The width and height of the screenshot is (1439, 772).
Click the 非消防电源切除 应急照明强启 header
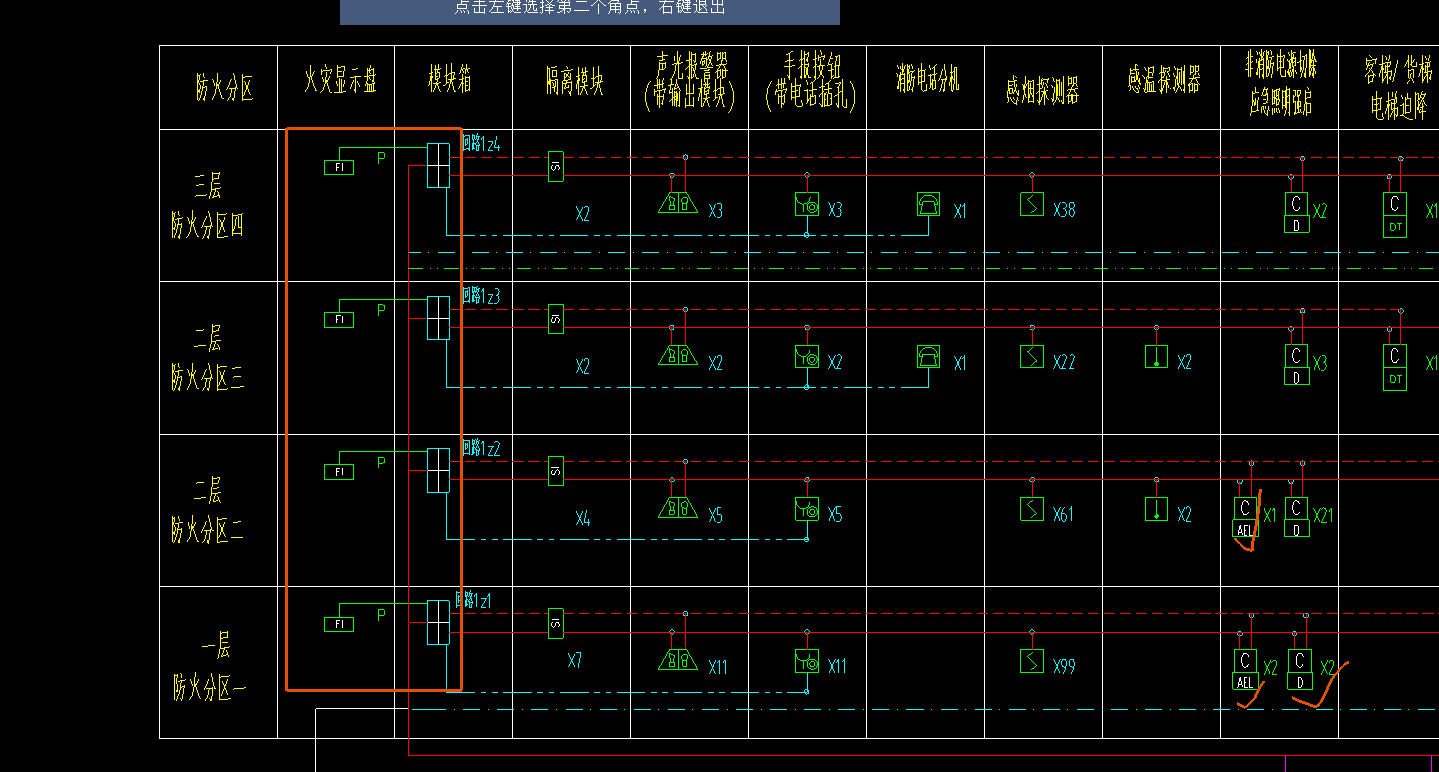coord(1281,85)
